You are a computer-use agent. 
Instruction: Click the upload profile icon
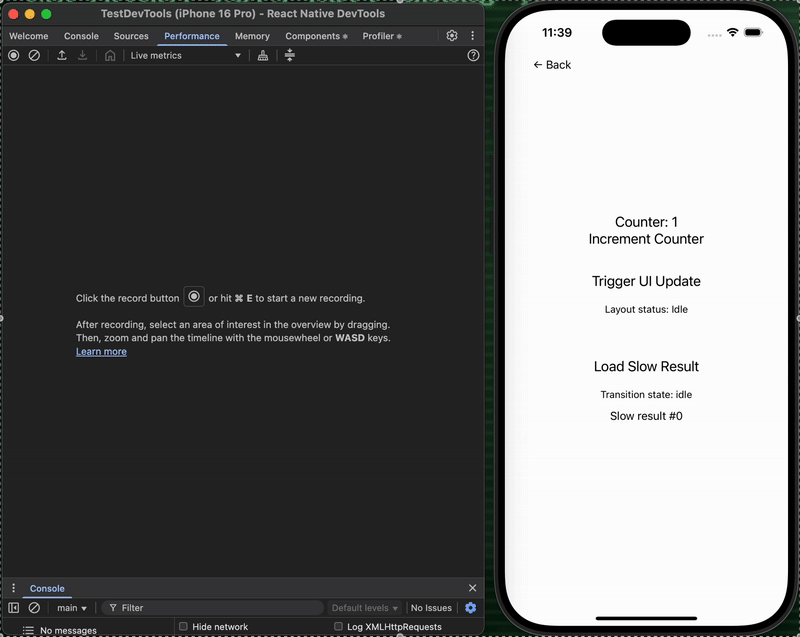pos(62,56)
